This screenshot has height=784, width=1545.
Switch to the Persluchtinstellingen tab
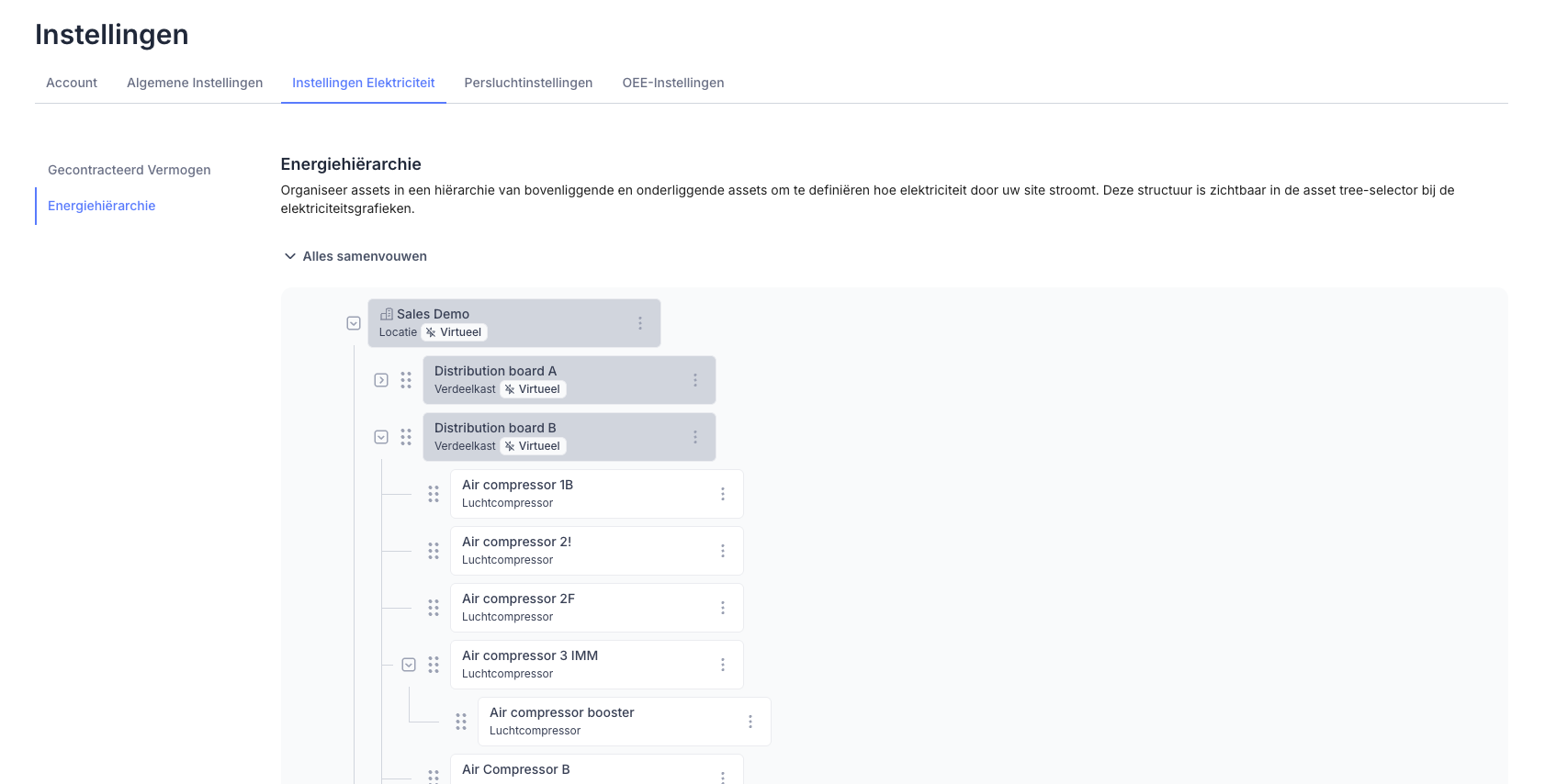coord(528,83)
